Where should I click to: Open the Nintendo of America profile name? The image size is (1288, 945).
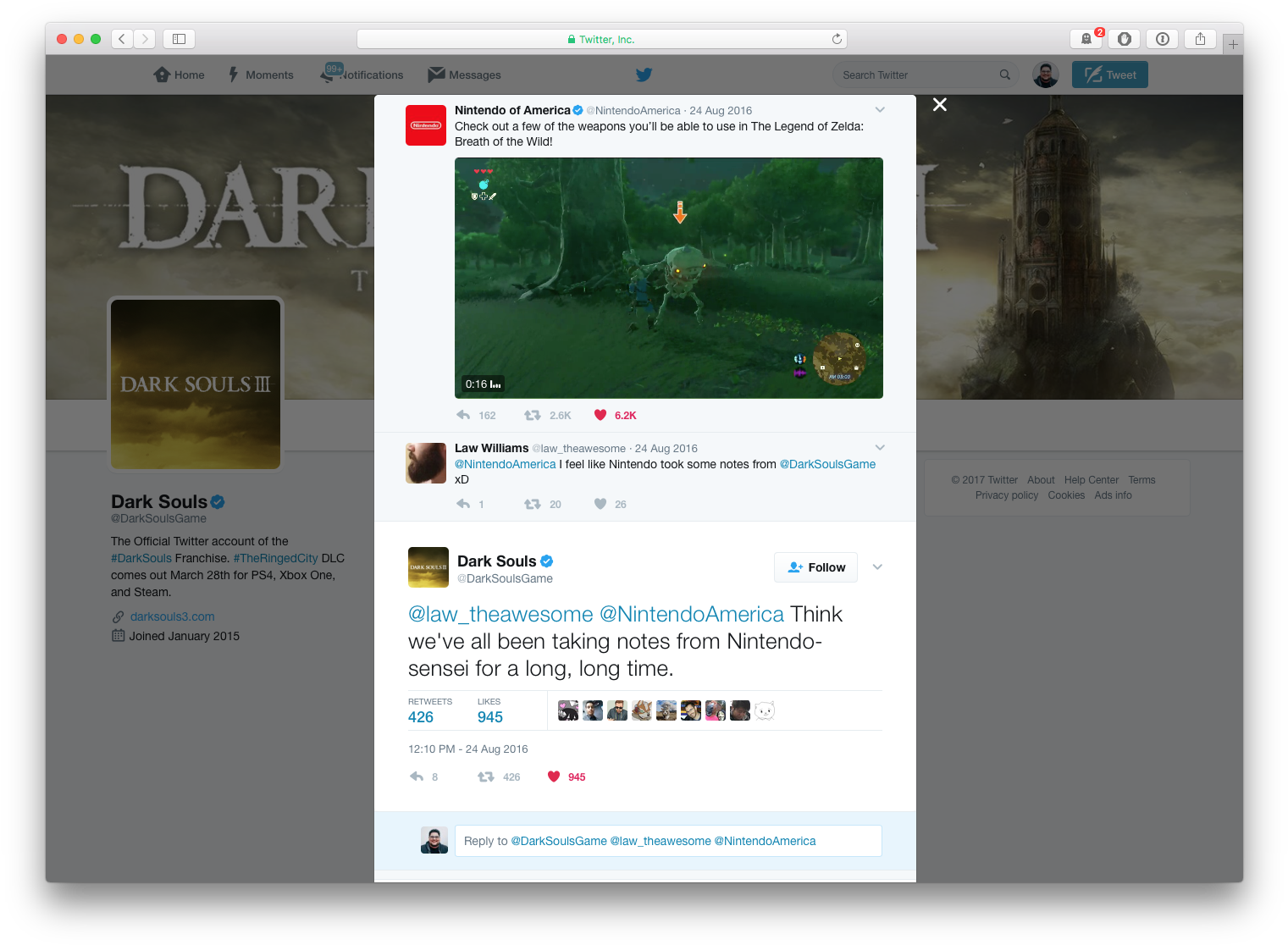coord(512,110)
